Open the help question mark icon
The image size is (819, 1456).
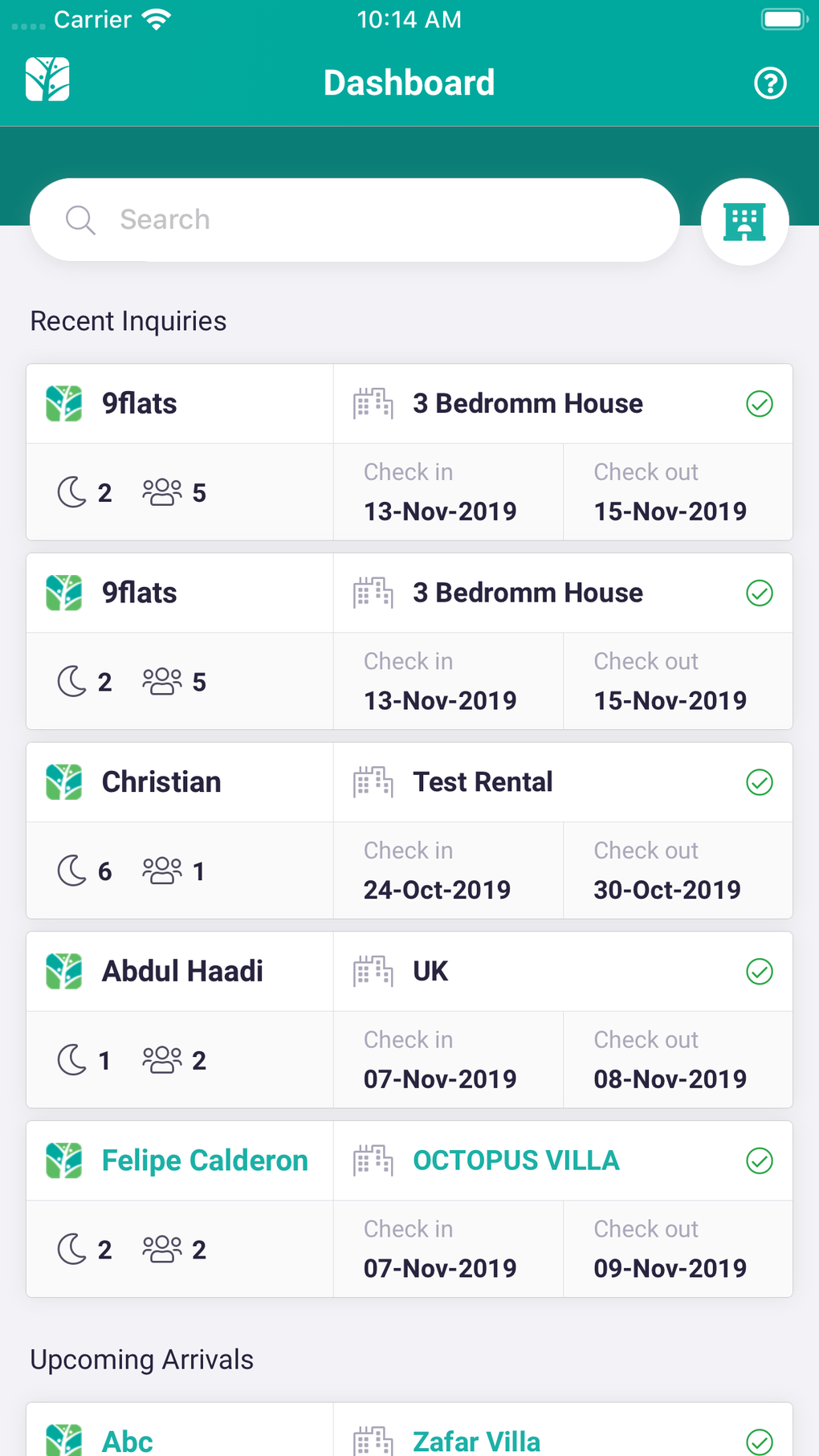click(x=770, y=83)
